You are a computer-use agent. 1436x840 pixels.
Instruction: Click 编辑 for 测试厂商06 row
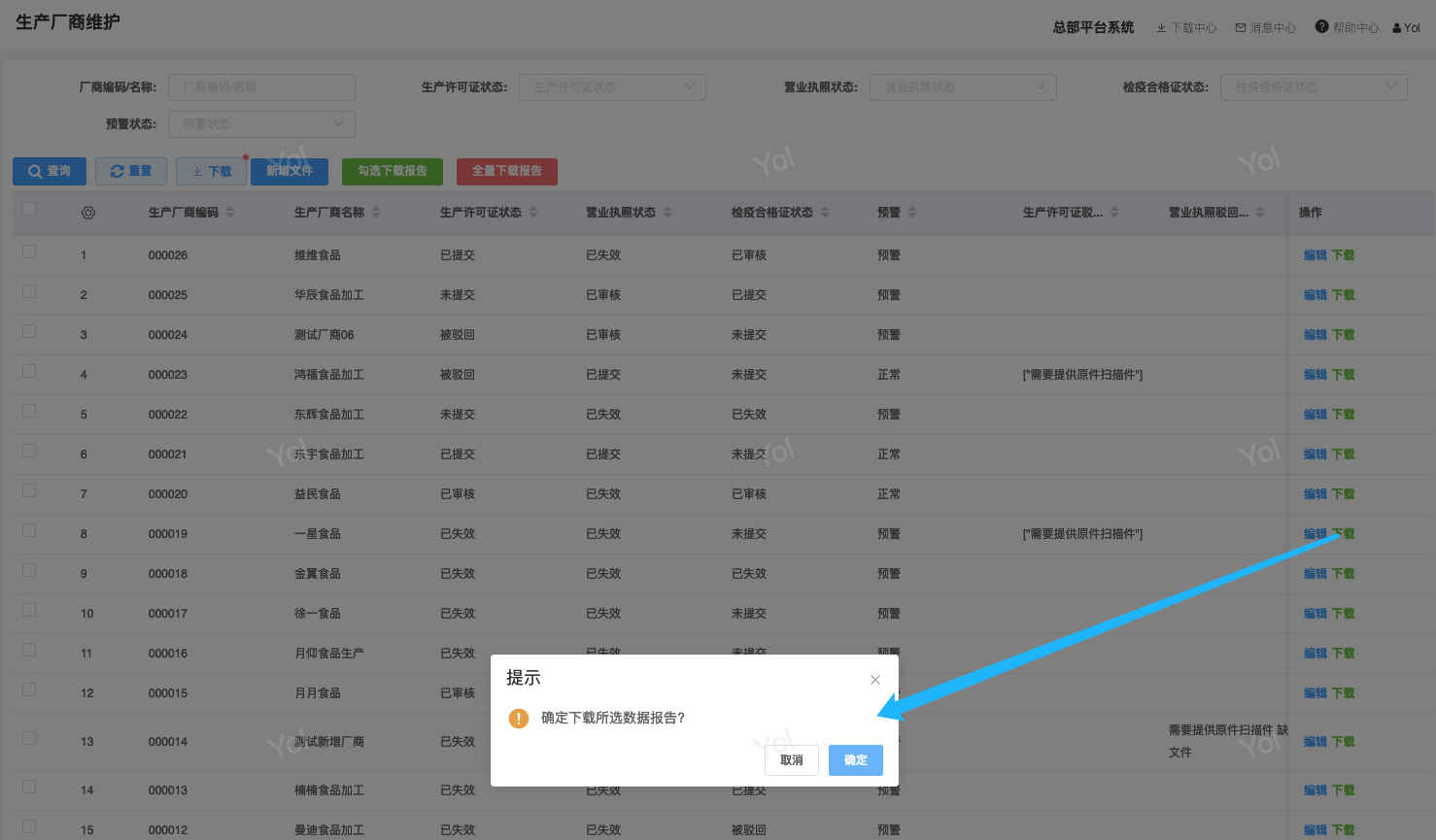[1316, 335]
